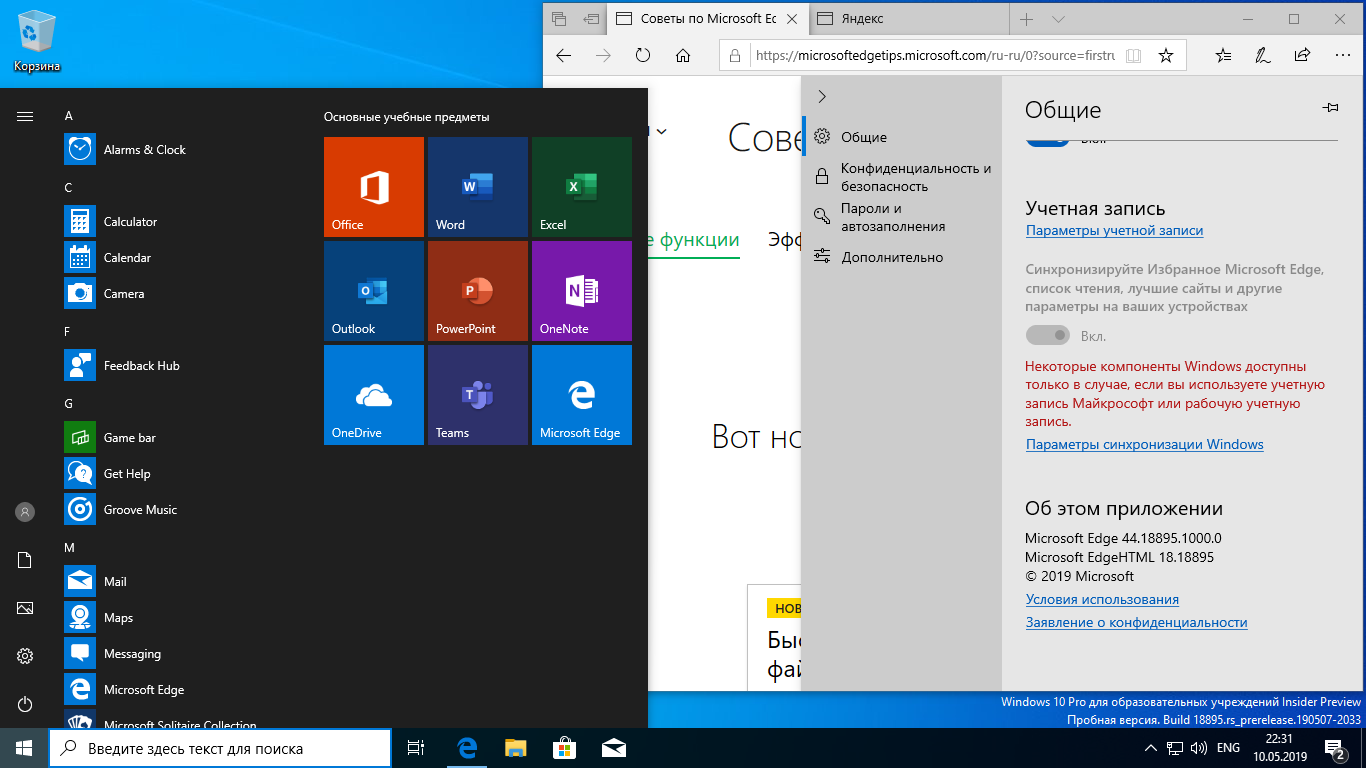
Task: Pin the Edge settings pane
Action: (x=1330, y=108)
